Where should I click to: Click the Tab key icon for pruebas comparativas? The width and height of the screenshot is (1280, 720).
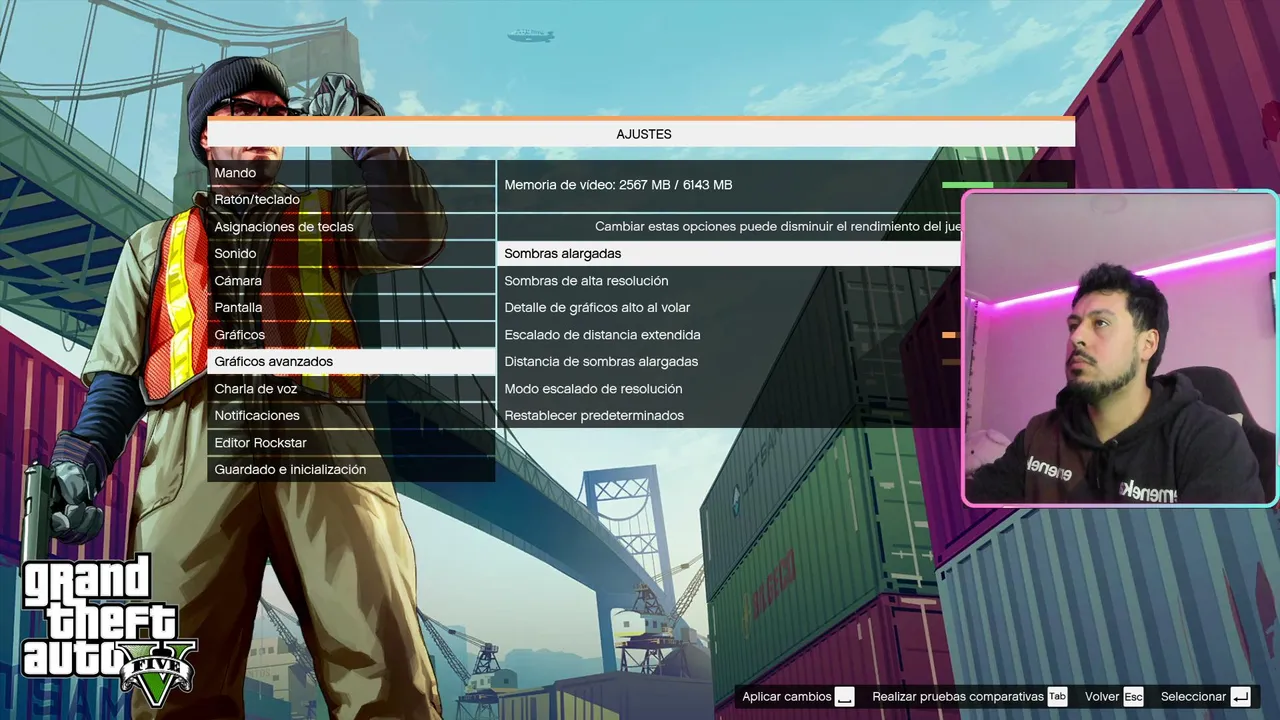(x=1057, y=697)
